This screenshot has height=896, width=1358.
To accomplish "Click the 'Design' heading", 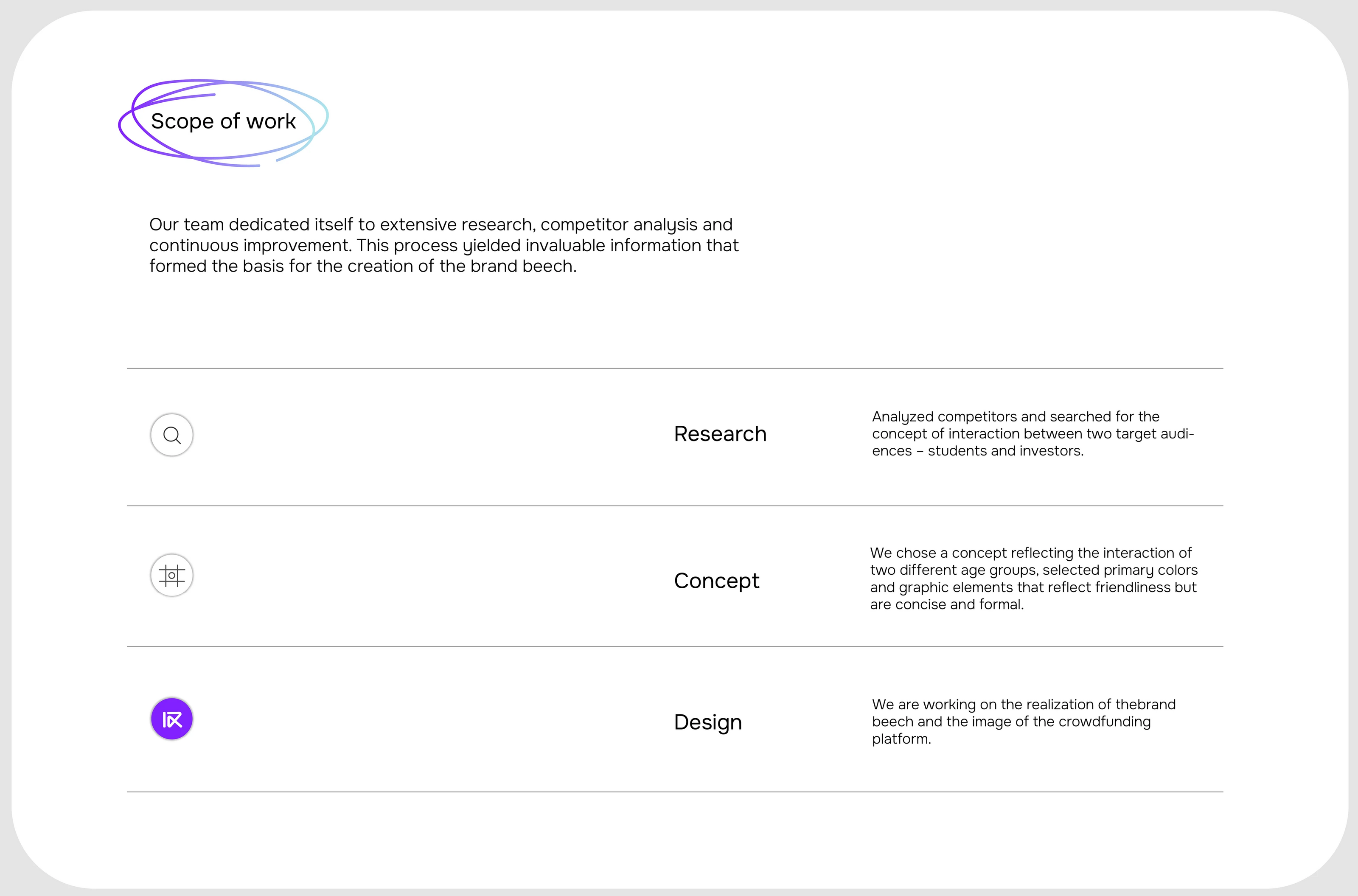I will click(708, 722).
